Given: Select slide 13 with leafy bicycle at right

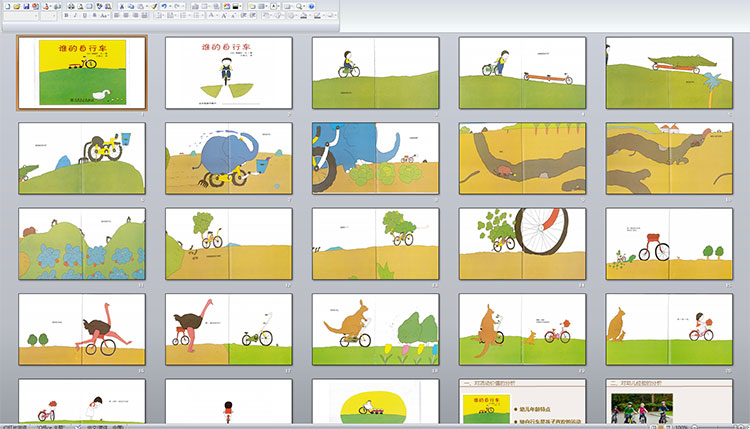Looking at the screenshot, I should click(x=375, y=244).
